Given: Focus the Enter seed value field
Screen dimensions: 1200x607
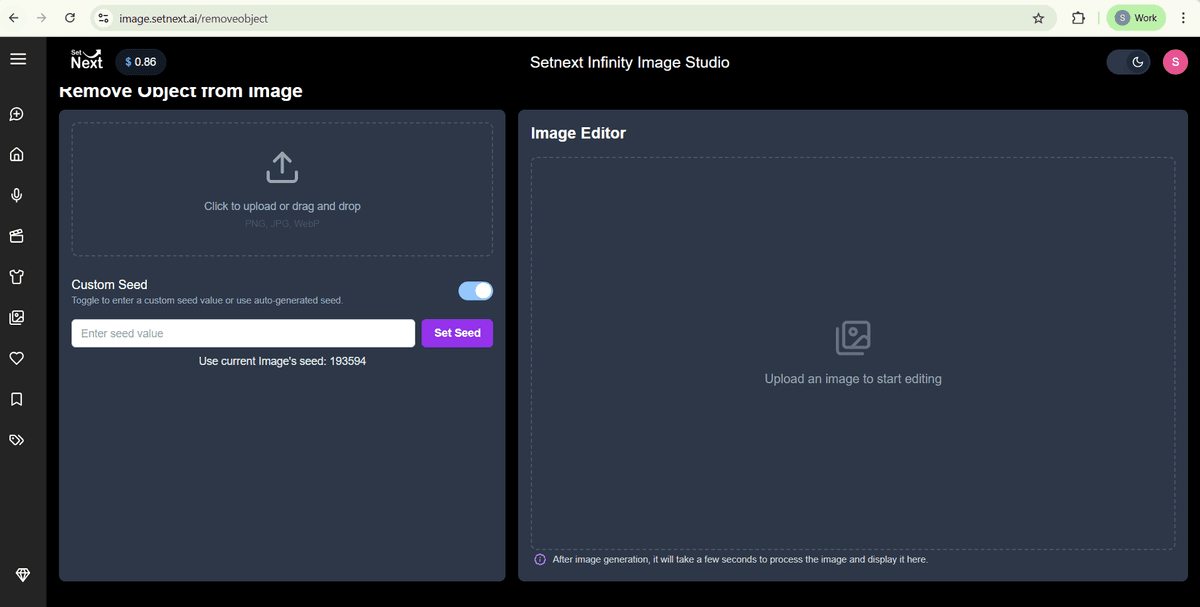Looking at the screenshot, I should coord(243,333).
